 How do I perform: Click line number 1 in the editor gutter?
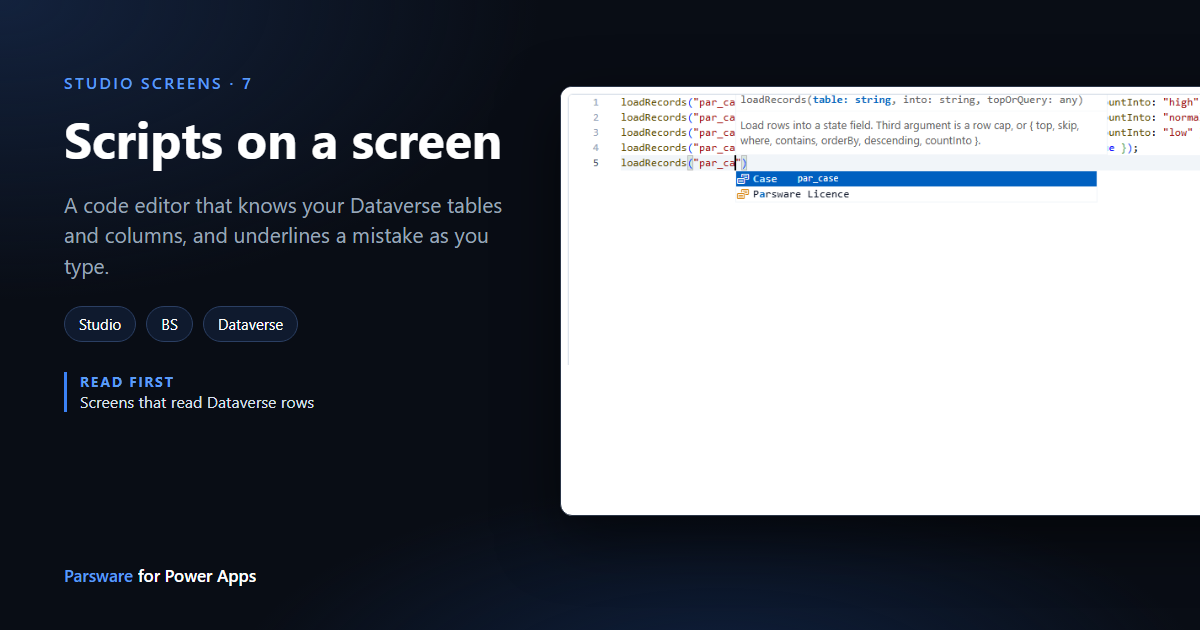pos(595,102)
